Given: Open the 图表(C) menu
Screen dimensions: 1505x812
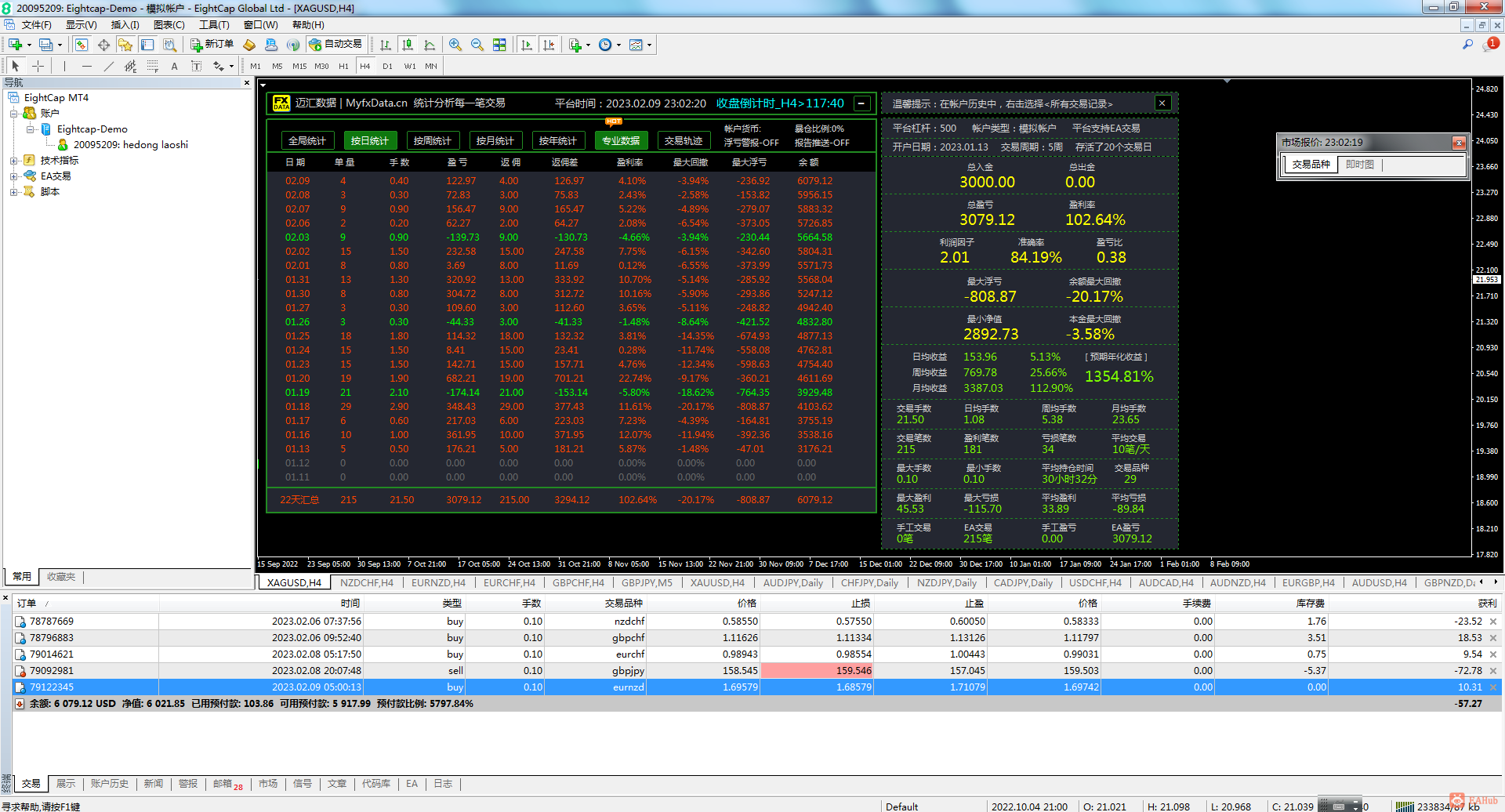Looking at the screenshot, I should tap(169, 25).
